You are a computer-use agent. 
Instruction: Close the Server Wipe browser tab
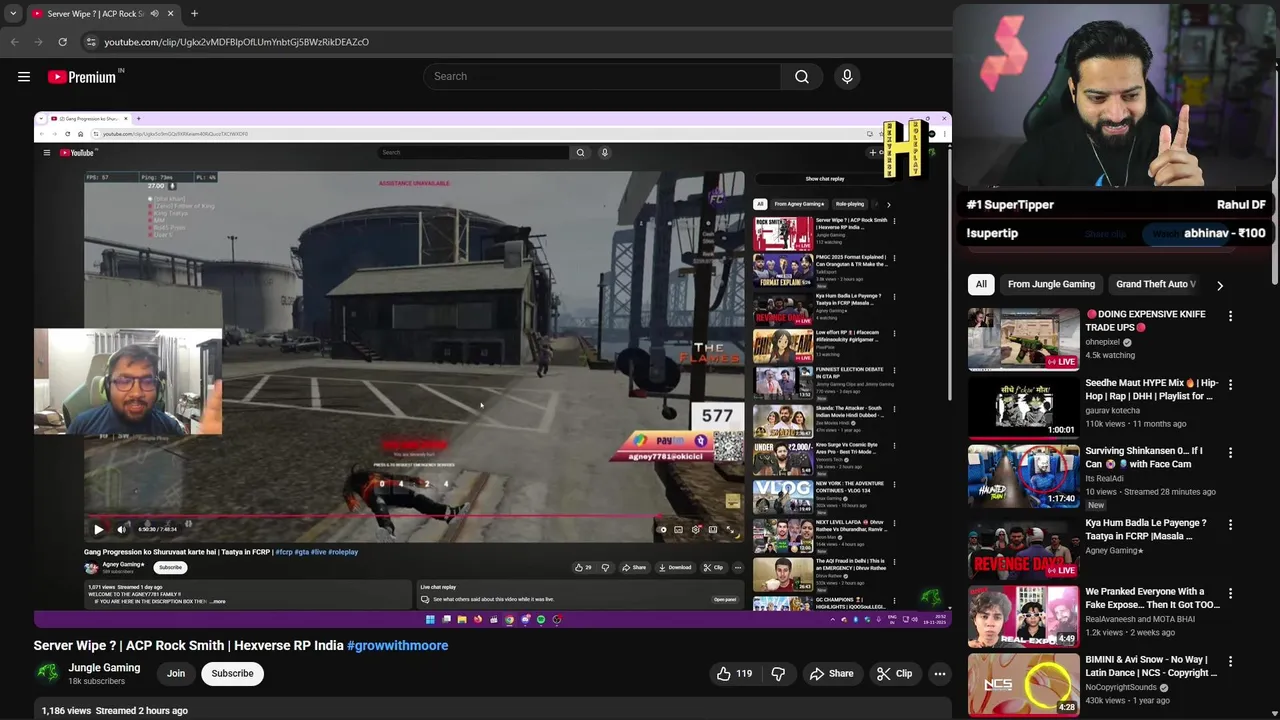(170, 14)
